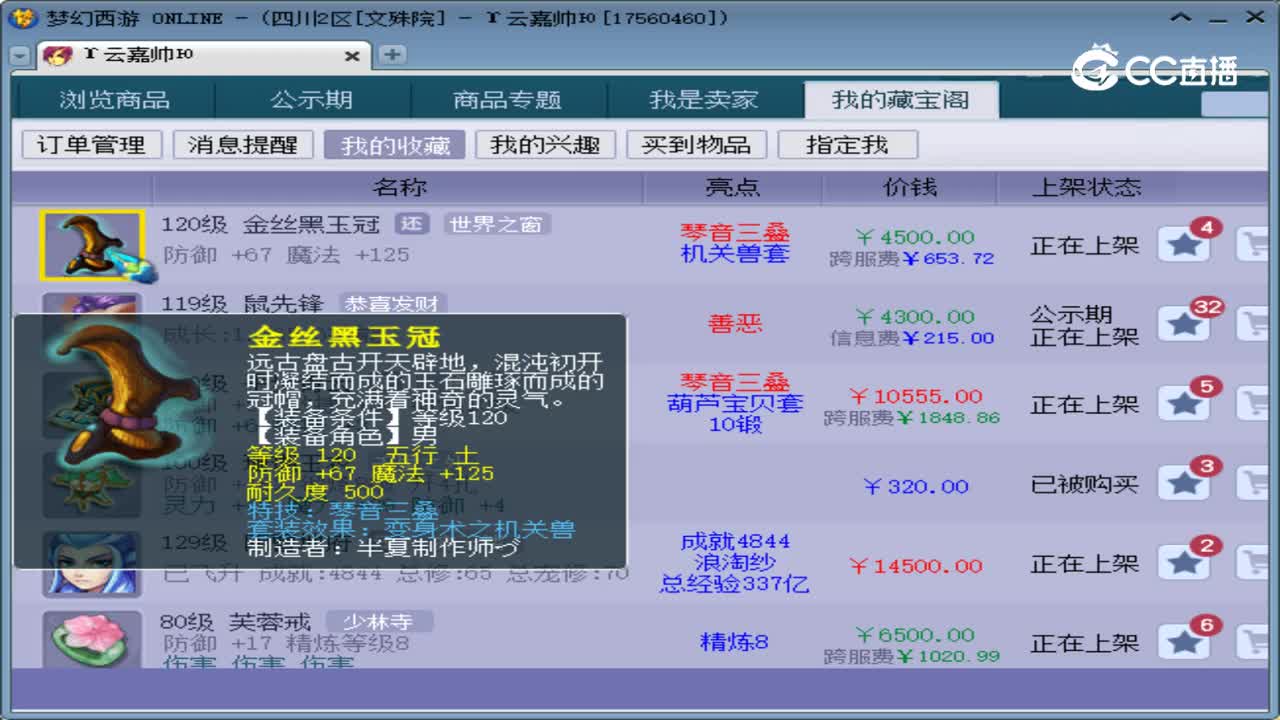Toggle favorite star on ￥14500.00 row
The height and width of the screenshot is (720, 1280).
1184,564
